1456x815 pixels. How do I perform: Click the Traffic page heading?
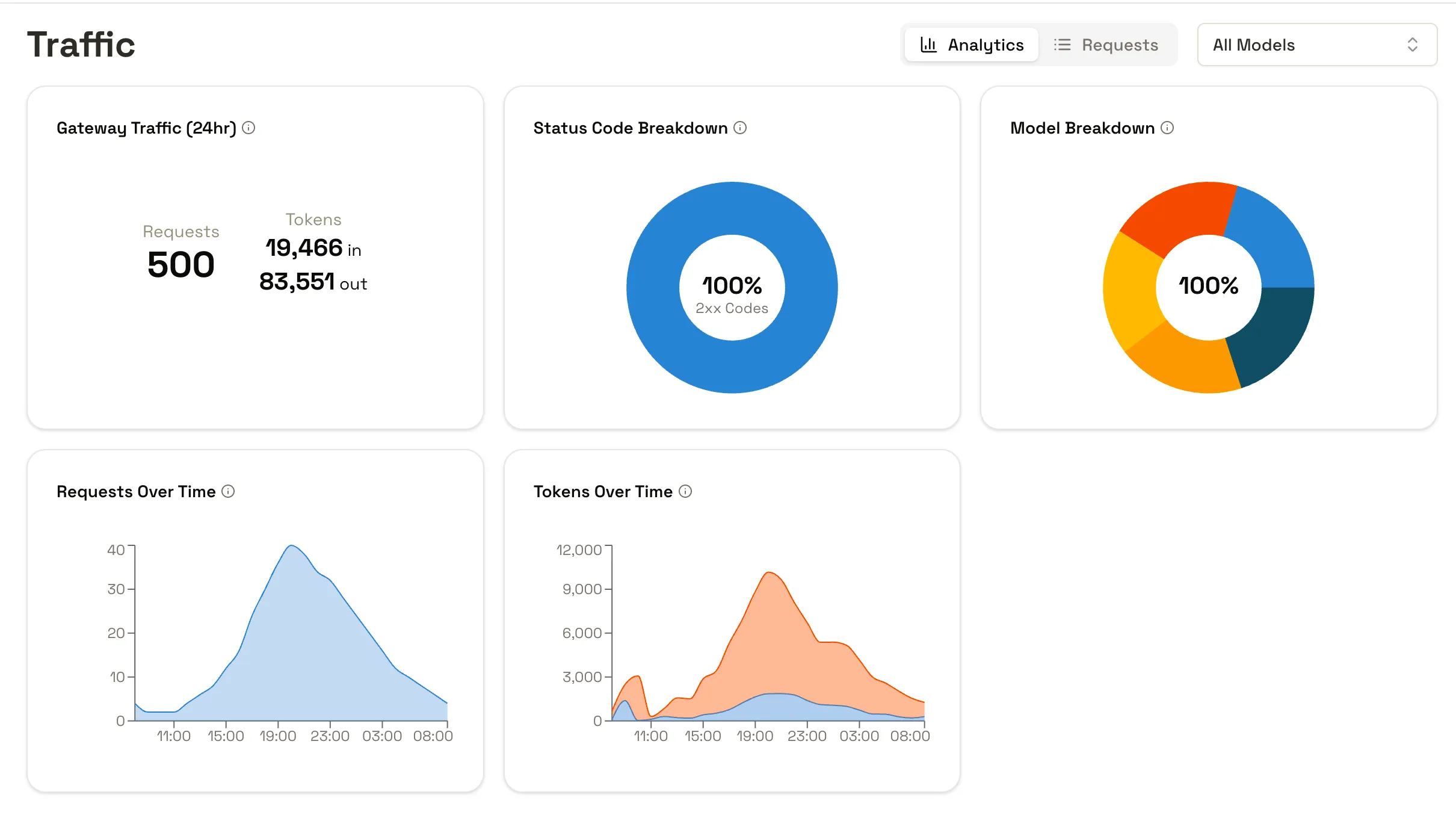pyautogui.click(x=81, y=43)
